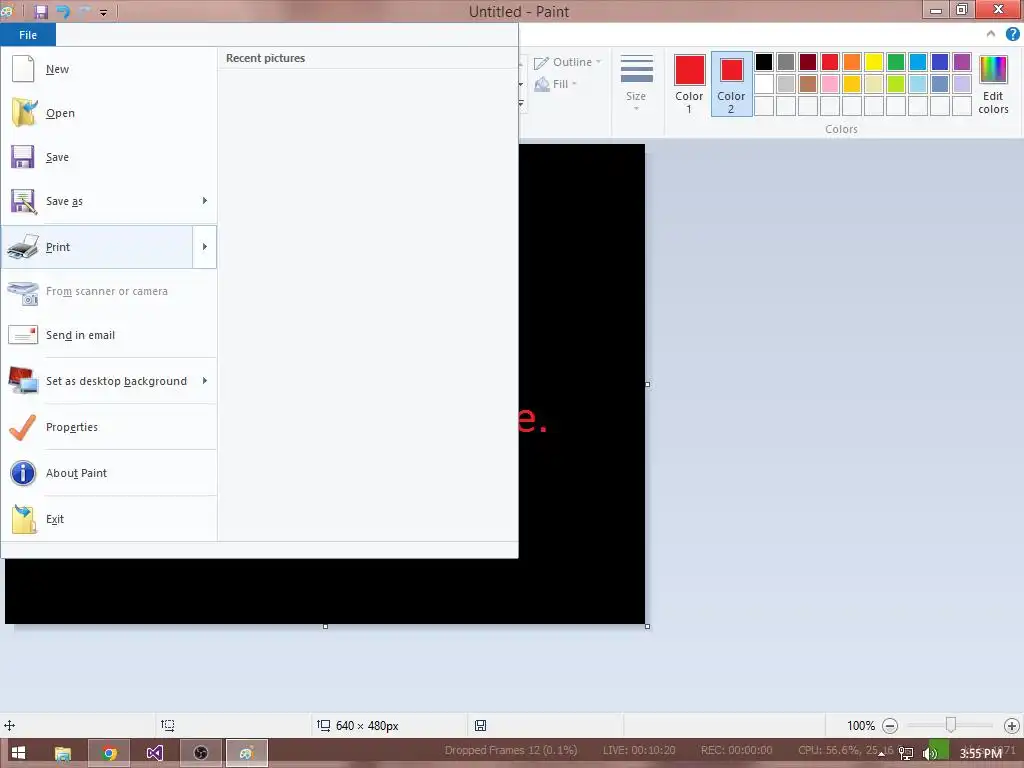
Task: Choose About Paint menu entry
Action: [108, 473]
